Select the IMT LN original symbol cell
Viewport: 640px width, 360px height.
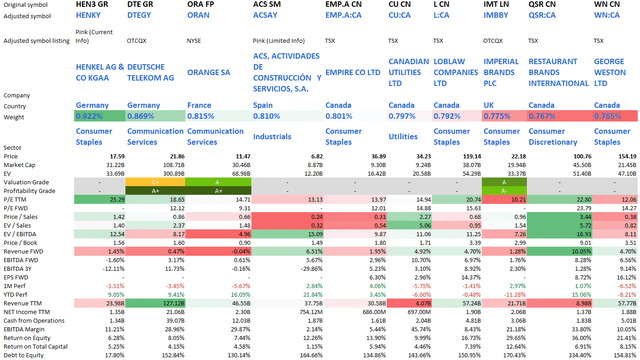click(496, 4)
